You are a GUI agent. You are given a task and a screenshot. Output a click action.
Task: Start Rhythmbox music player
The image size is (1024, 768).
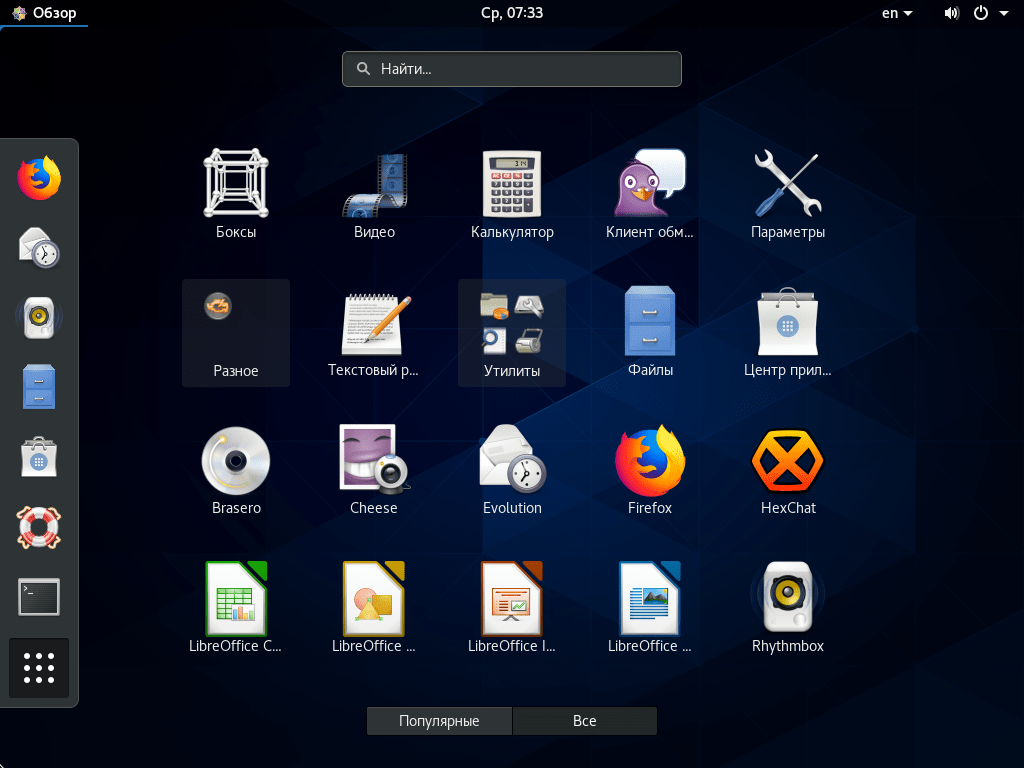787,599
